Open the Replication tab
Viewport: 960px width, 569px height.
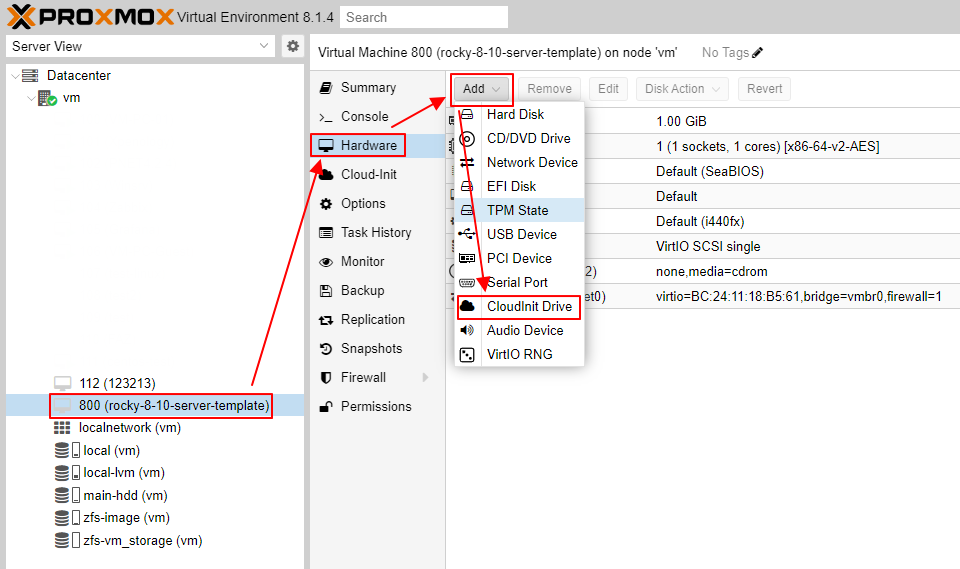(378, 320)
